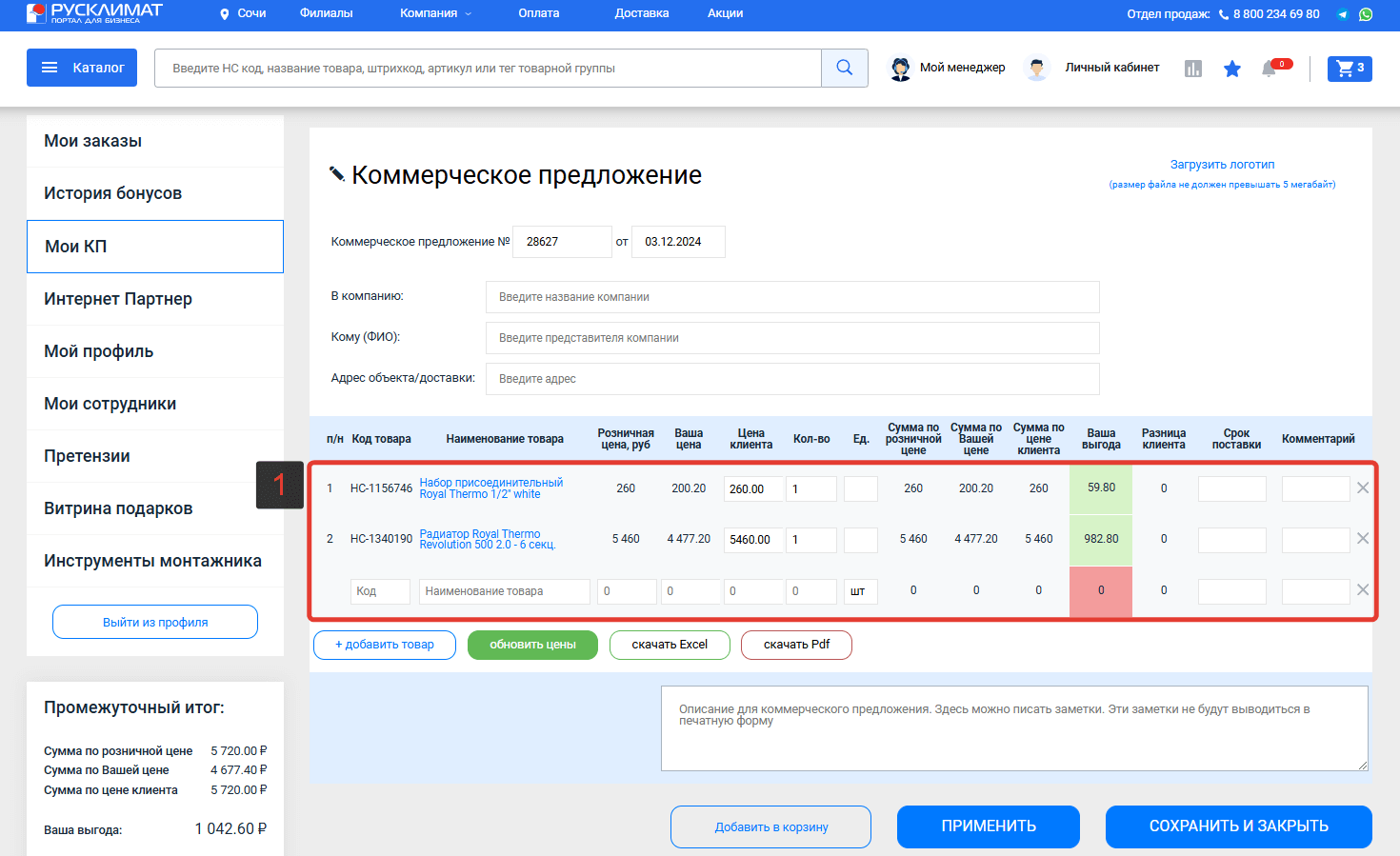Open Радиатор Royal Thermo Revolution link
The width and height of the screenshot is (1400, 856).
coord(488,539)
